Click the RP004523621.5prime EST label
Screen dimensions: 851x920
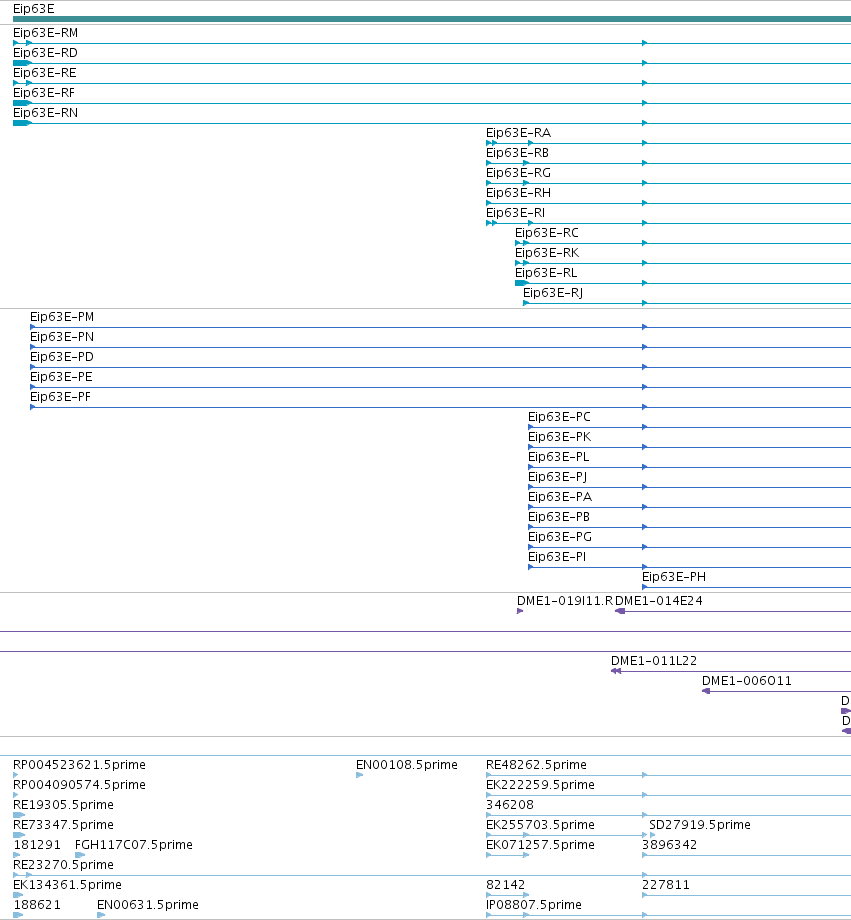pos(79,765)
